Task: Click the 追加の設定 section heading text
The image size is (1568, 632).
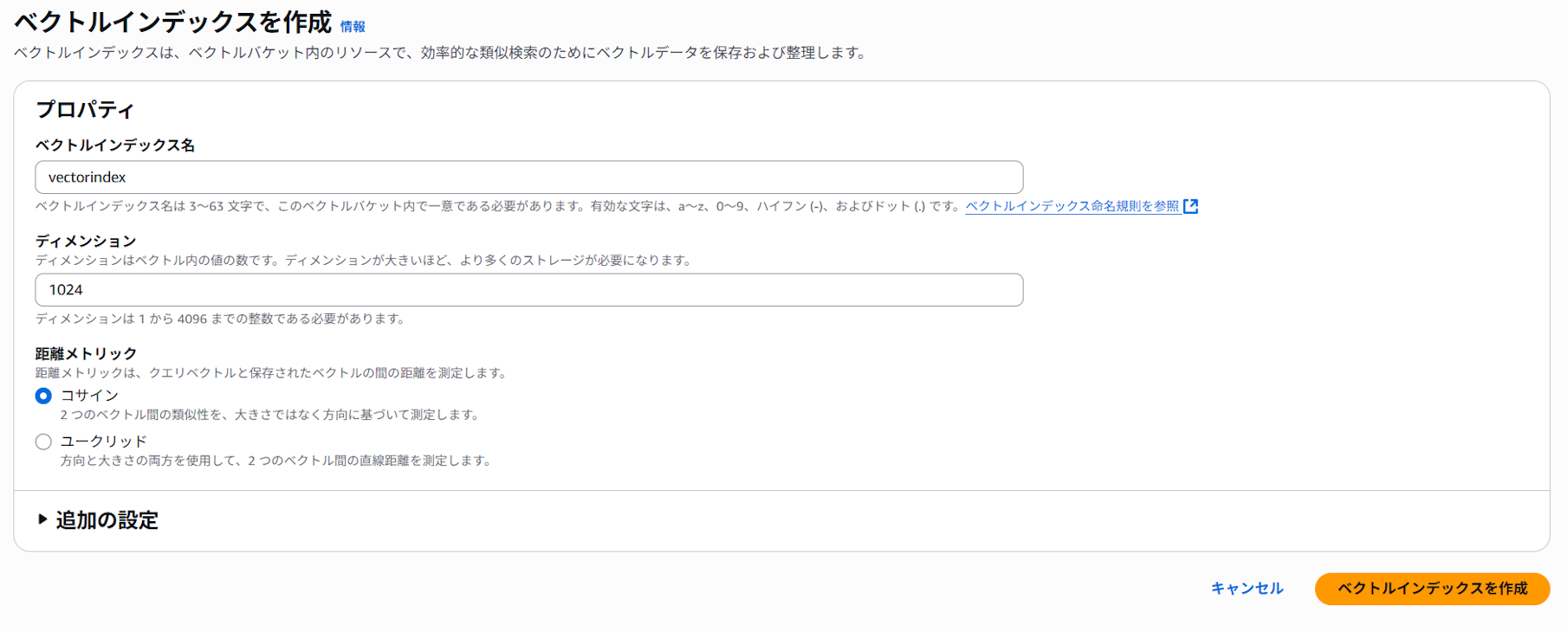Action: coord(107,520)
